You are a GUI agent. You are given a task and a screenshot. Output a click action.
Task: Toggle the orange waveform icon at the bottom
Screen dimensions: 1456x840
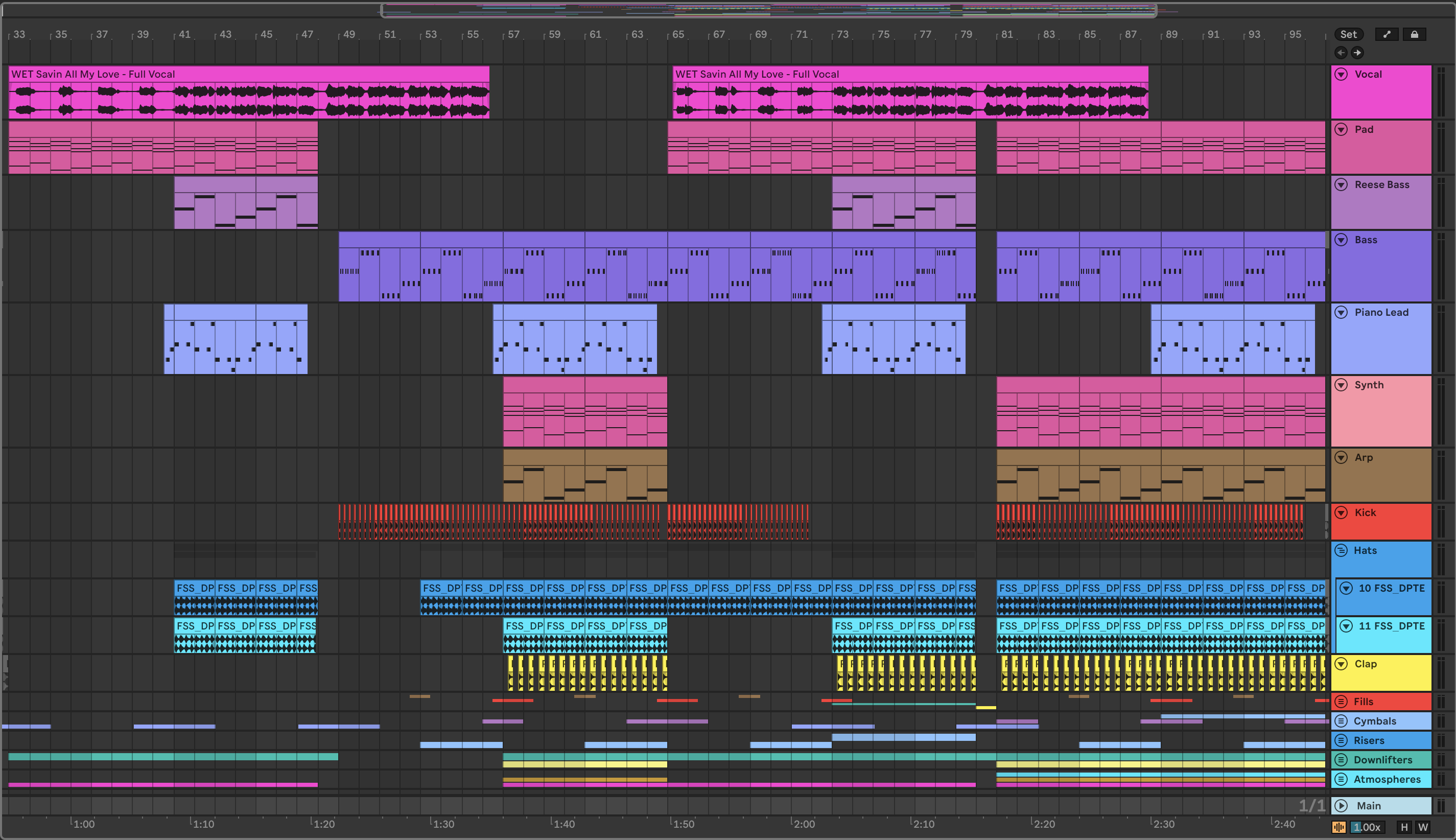[1339, 827]
